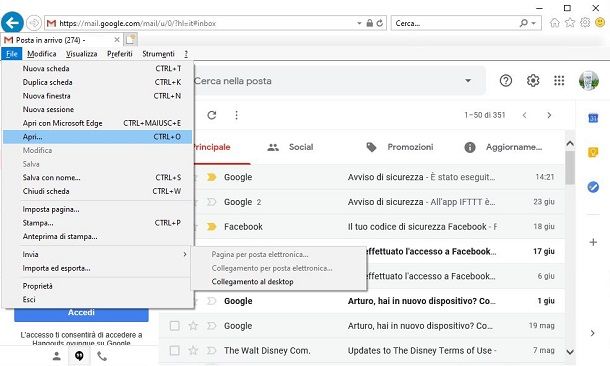610x366 pixels.
Task: Open the browser home icon
Action: pos(554,23)
